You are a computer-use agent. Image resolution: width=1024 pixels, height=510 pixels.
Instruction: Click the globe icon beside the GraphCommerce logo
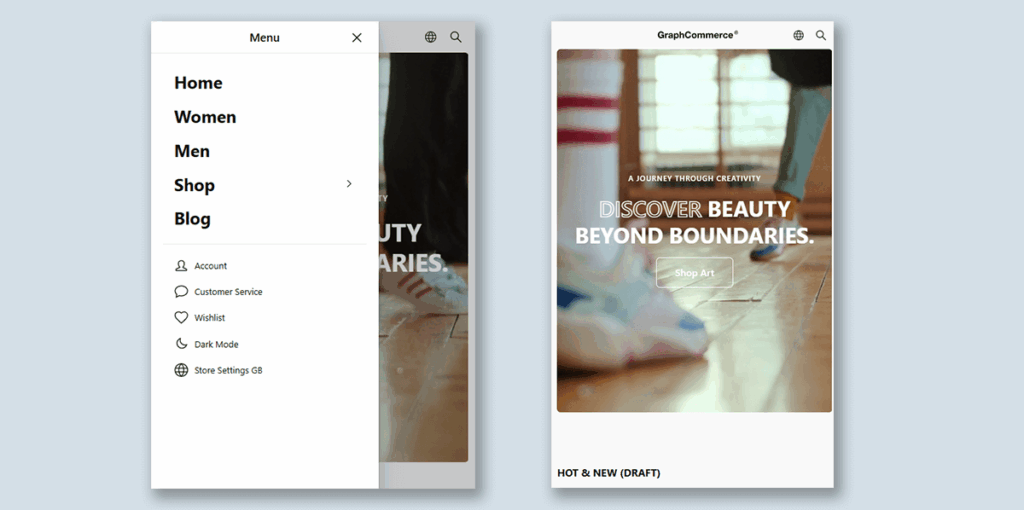pyautogui.click(x=798, y=35)
